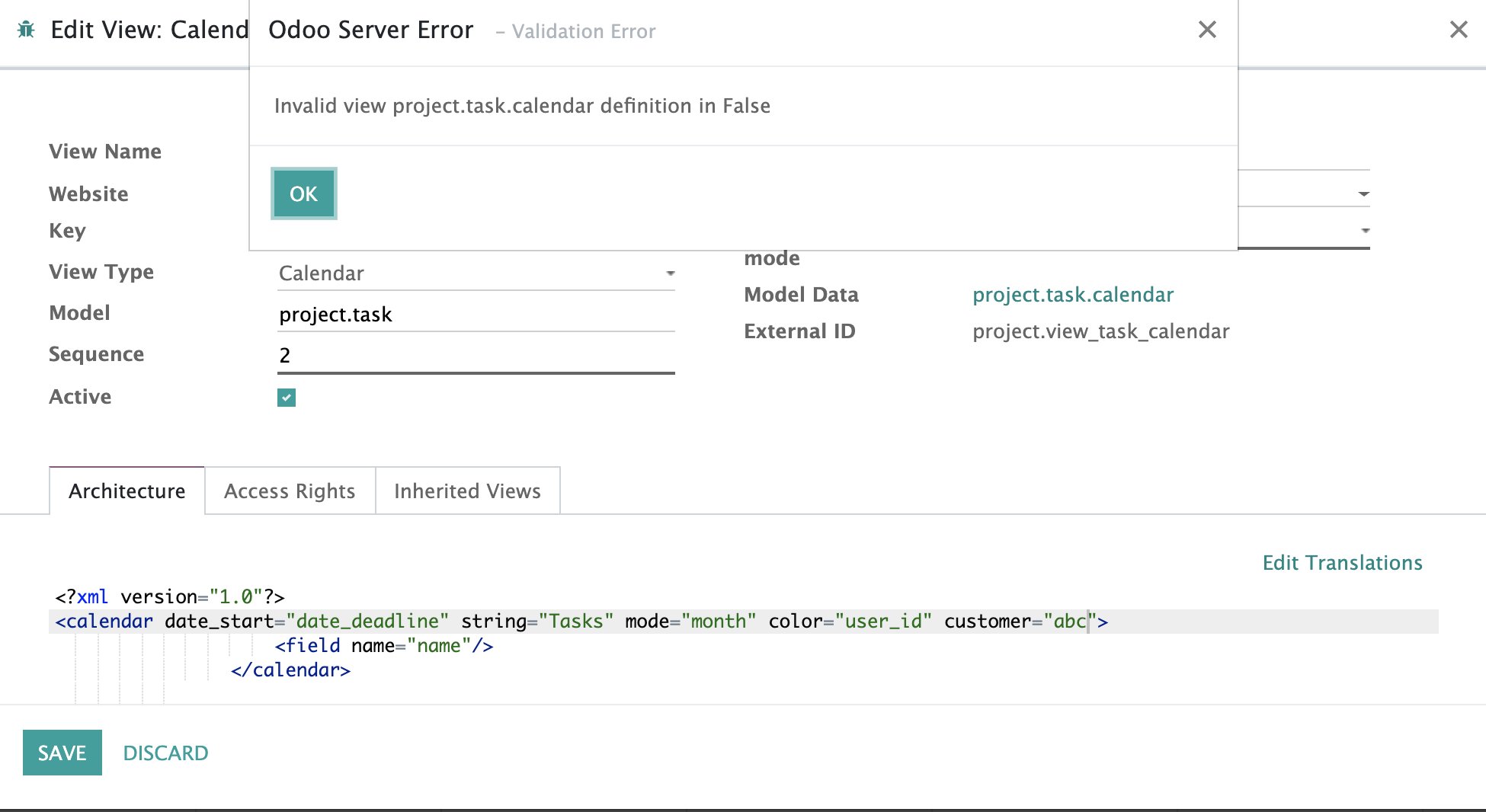Image resolution: width=1486 pixels, height=812 pixels.
Task: Click the debug bug icon
Action: pos(26,30)
